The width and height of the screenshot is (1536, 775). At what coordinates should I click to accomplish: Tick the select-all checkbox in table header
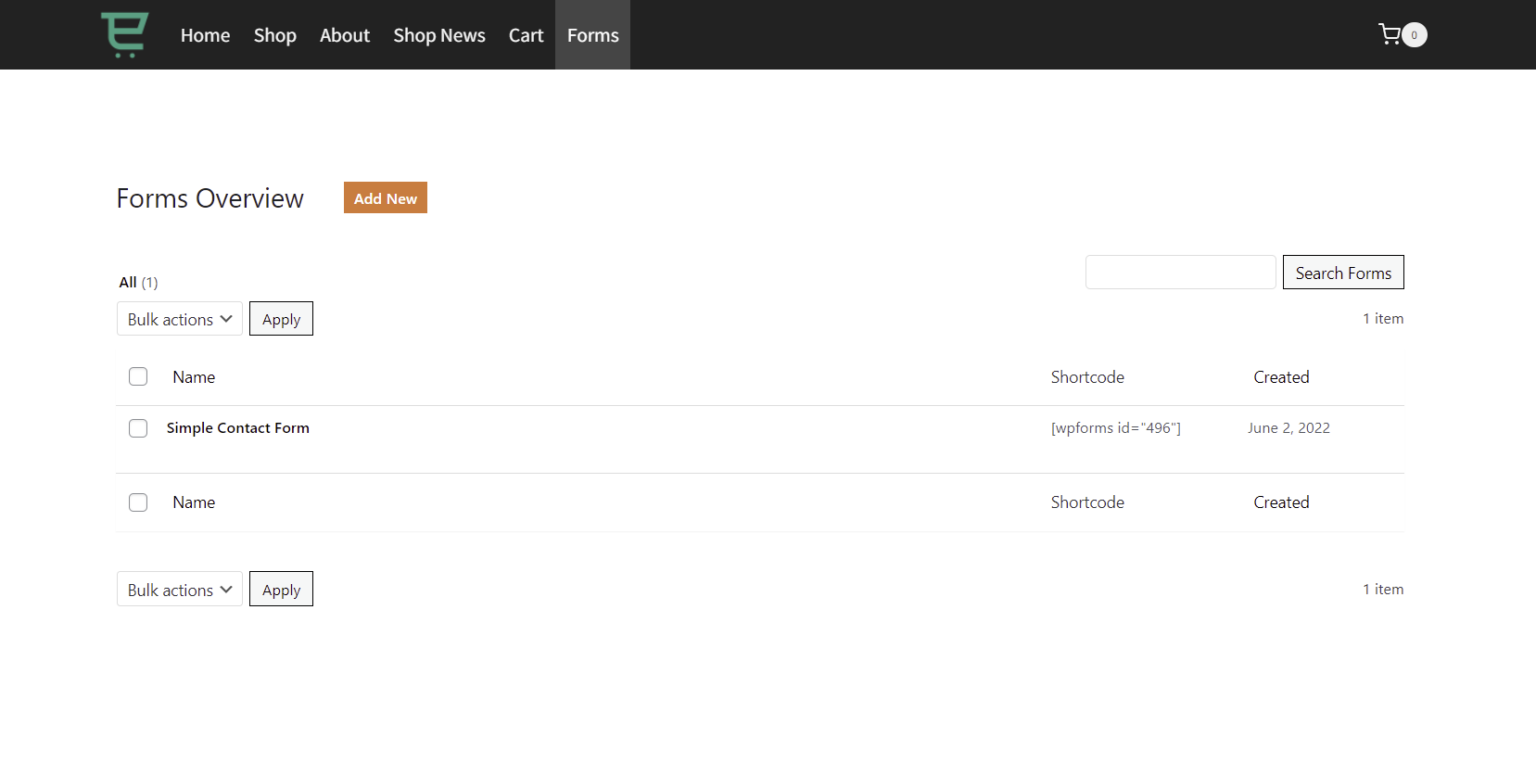138,377
